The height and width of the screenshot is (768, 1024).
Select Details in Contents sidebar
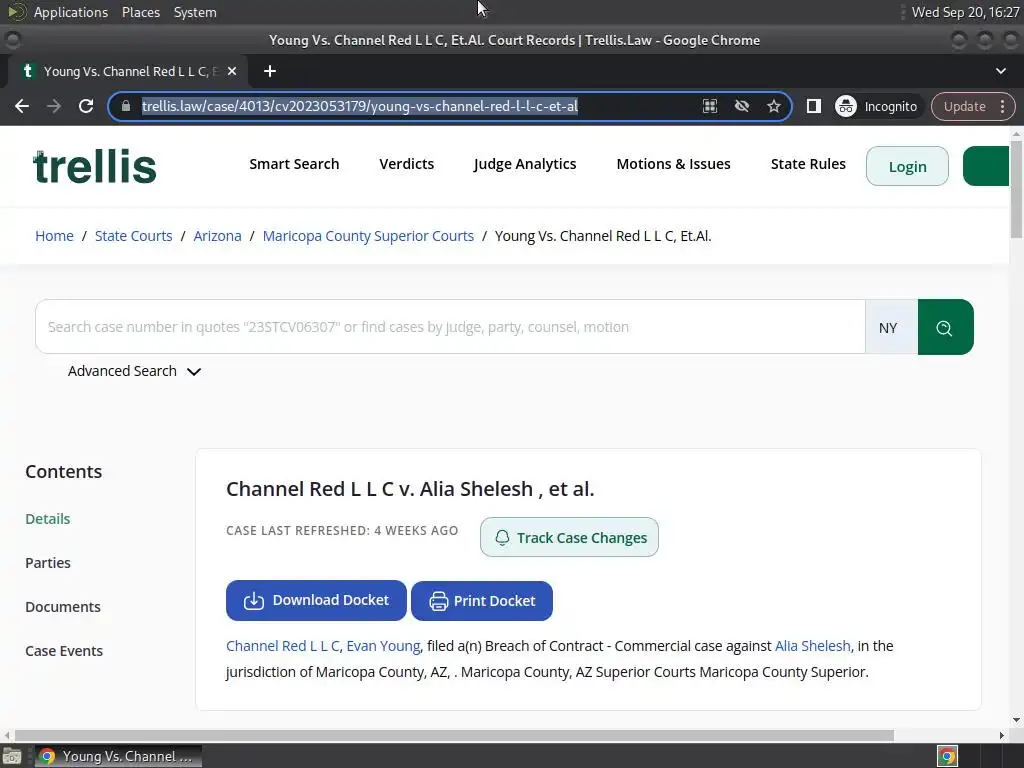pos(48,519)
